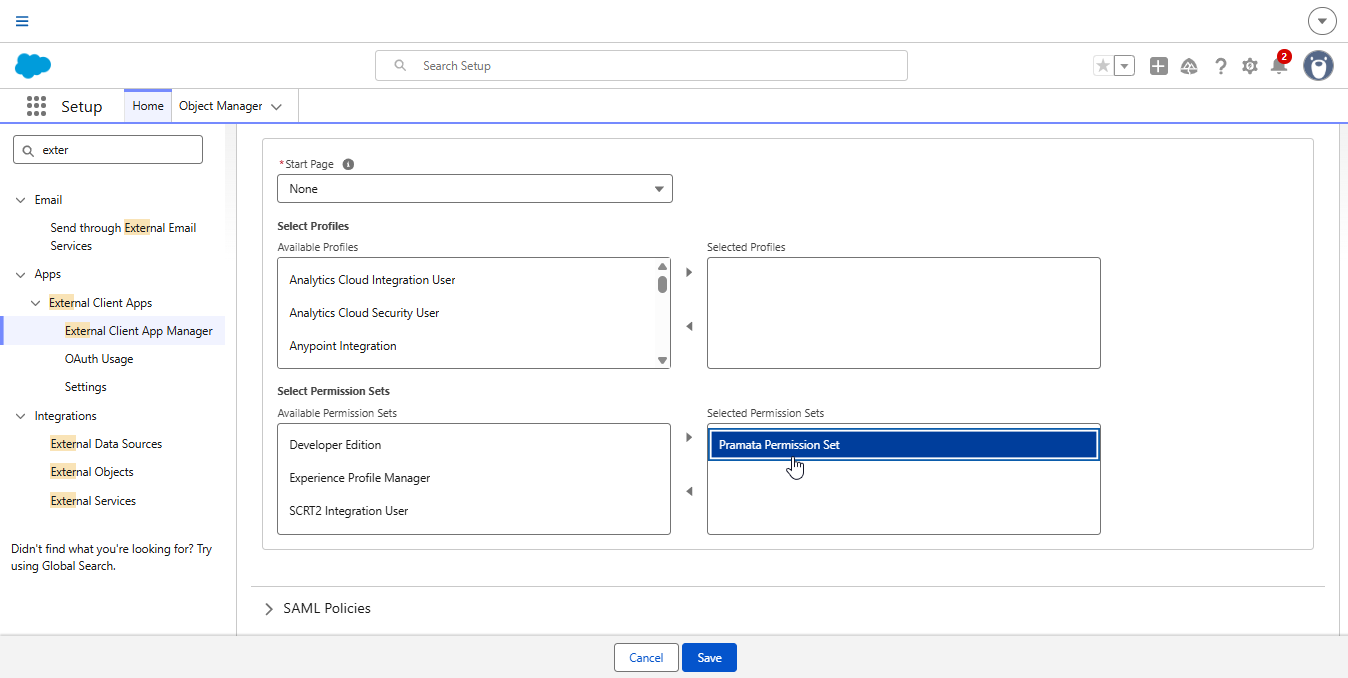Collapse the Integrations tree section
Viewport: 1348px width, 678px height.
point(21,416)
